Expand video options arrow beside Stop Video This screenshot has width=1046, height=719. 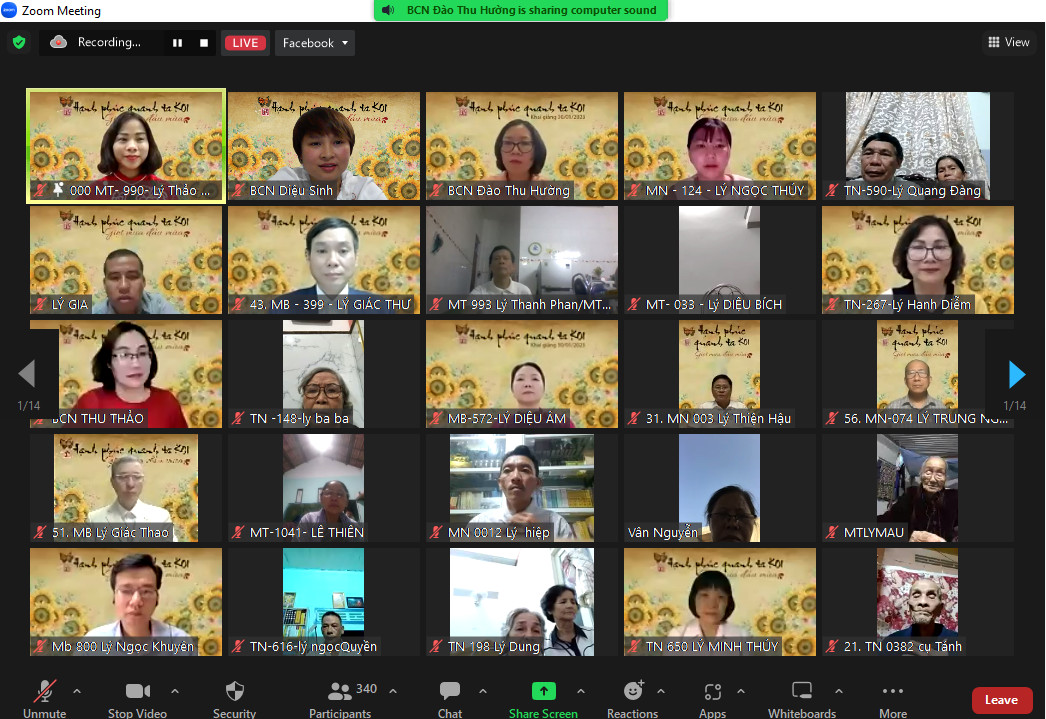click(x=175, y=691)
